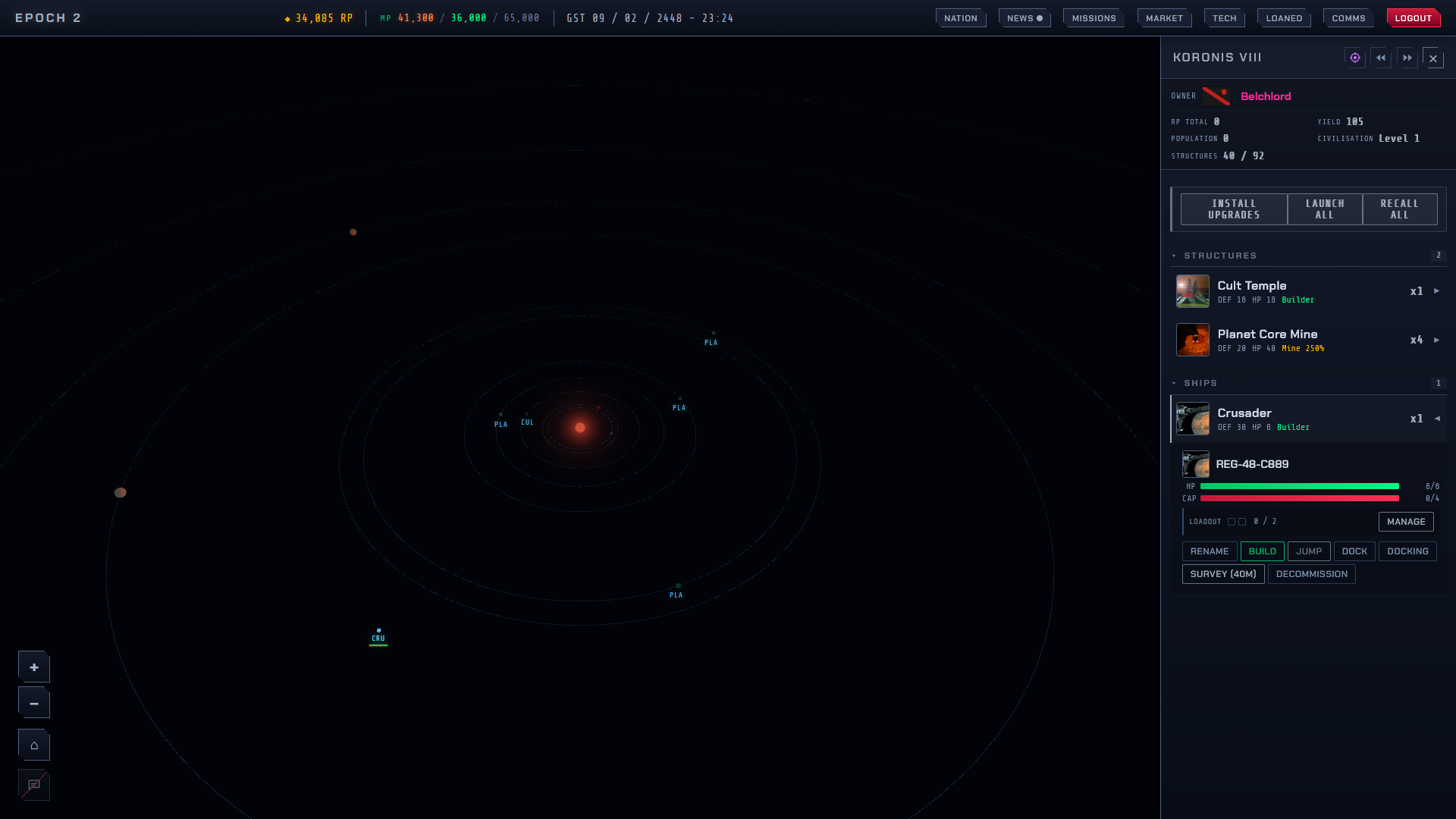Screen dimensions: 1456x819
Task: Click the red CAP bar
Action: click(x=1300, y=498)
